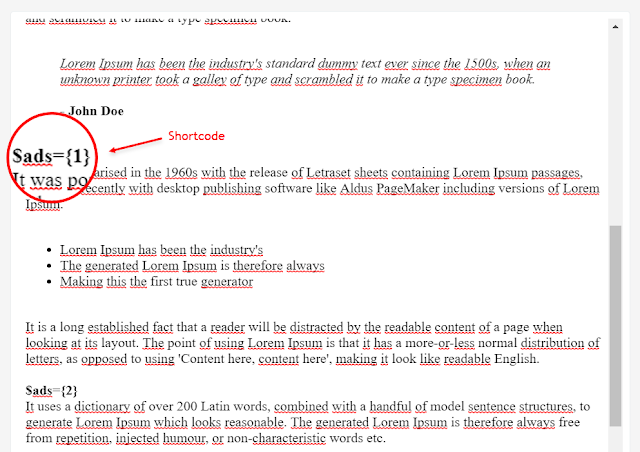The image size is (640, 452).
Task: Click the line starting 'It uses a dictionary of over 200'
Action: click(308, 407)
